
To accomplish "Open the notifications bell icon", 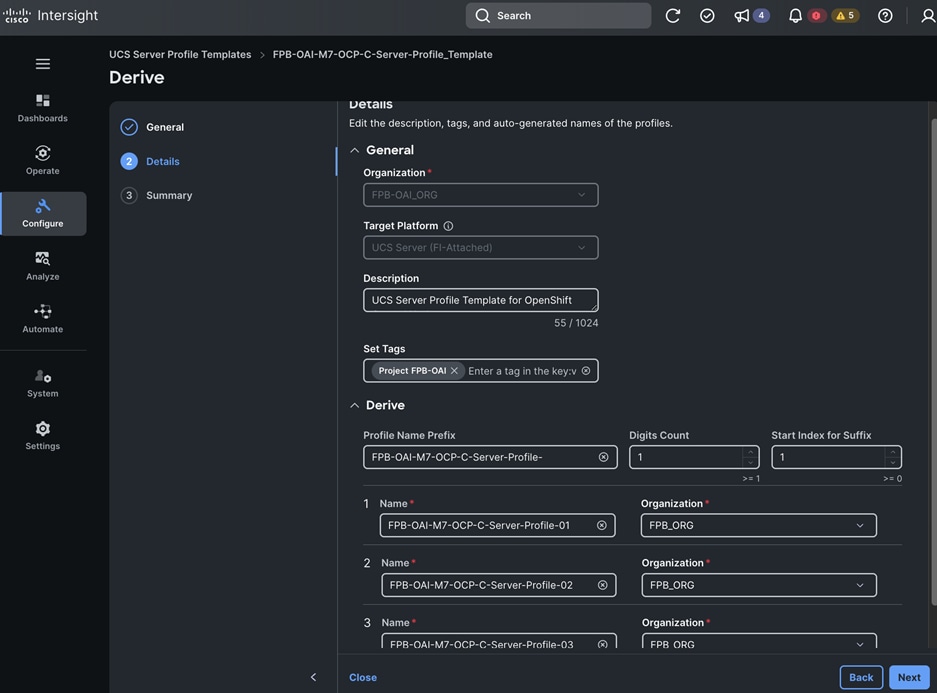I will click(x=795, y=16).
